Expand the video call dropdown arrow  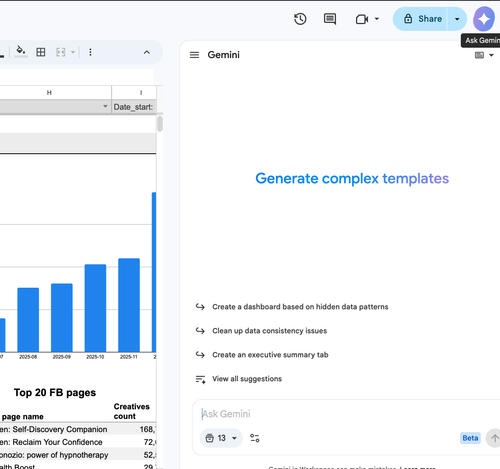377,19
